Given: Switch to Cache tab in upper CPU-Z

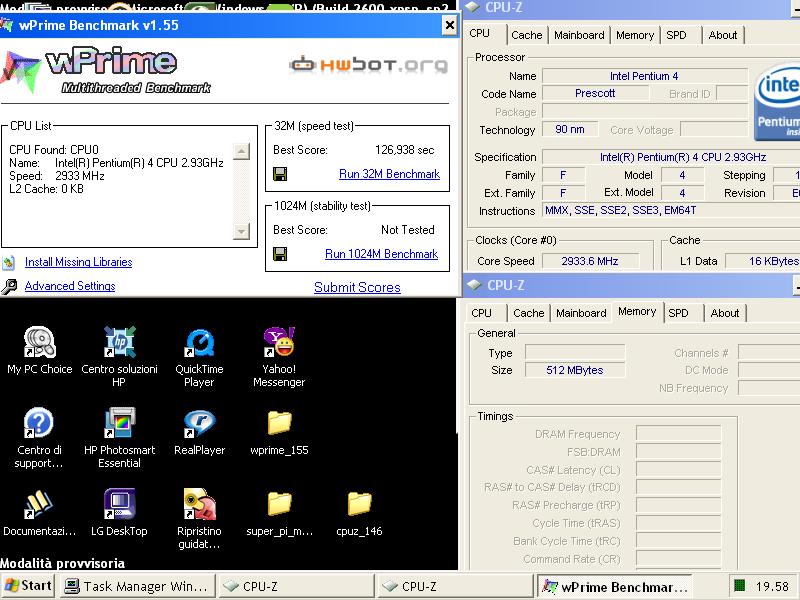Looking at the screenshot, I should 527,35.
